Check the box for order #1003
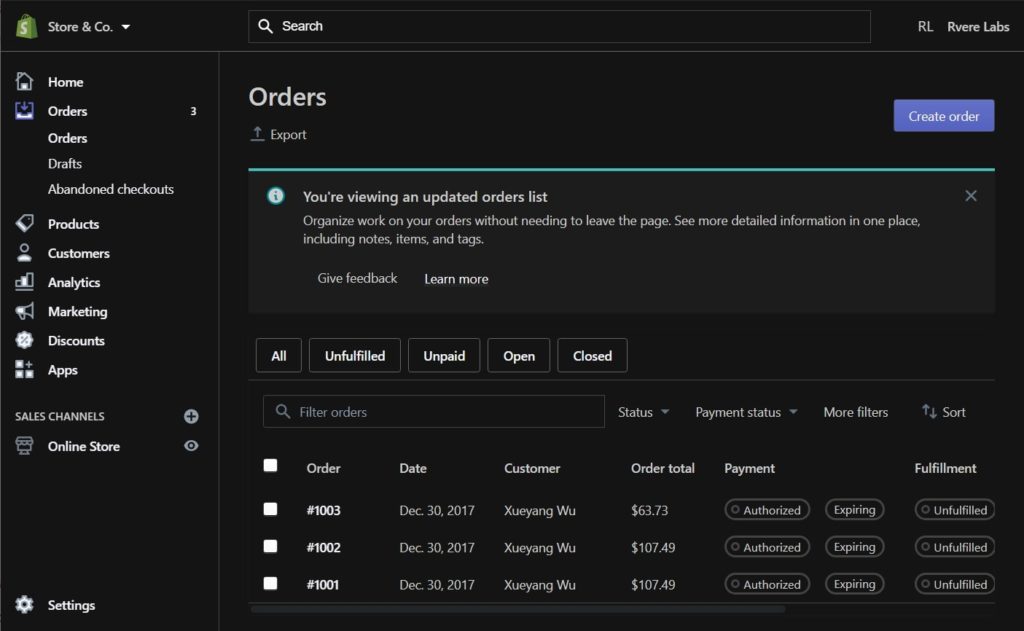Image resolution: width=1024 pixels, height=631 pixels. 270,509
